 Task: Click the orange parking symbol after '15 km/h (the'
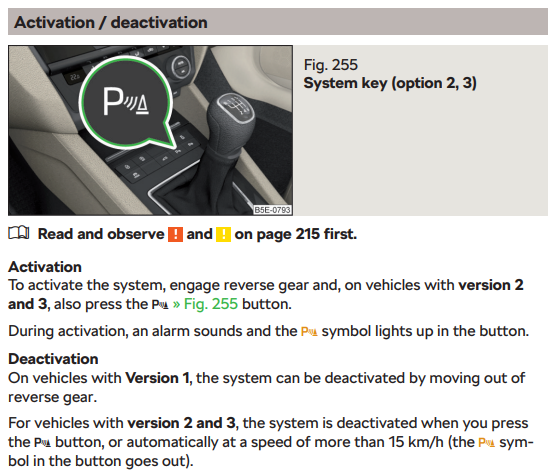[486, 443]
